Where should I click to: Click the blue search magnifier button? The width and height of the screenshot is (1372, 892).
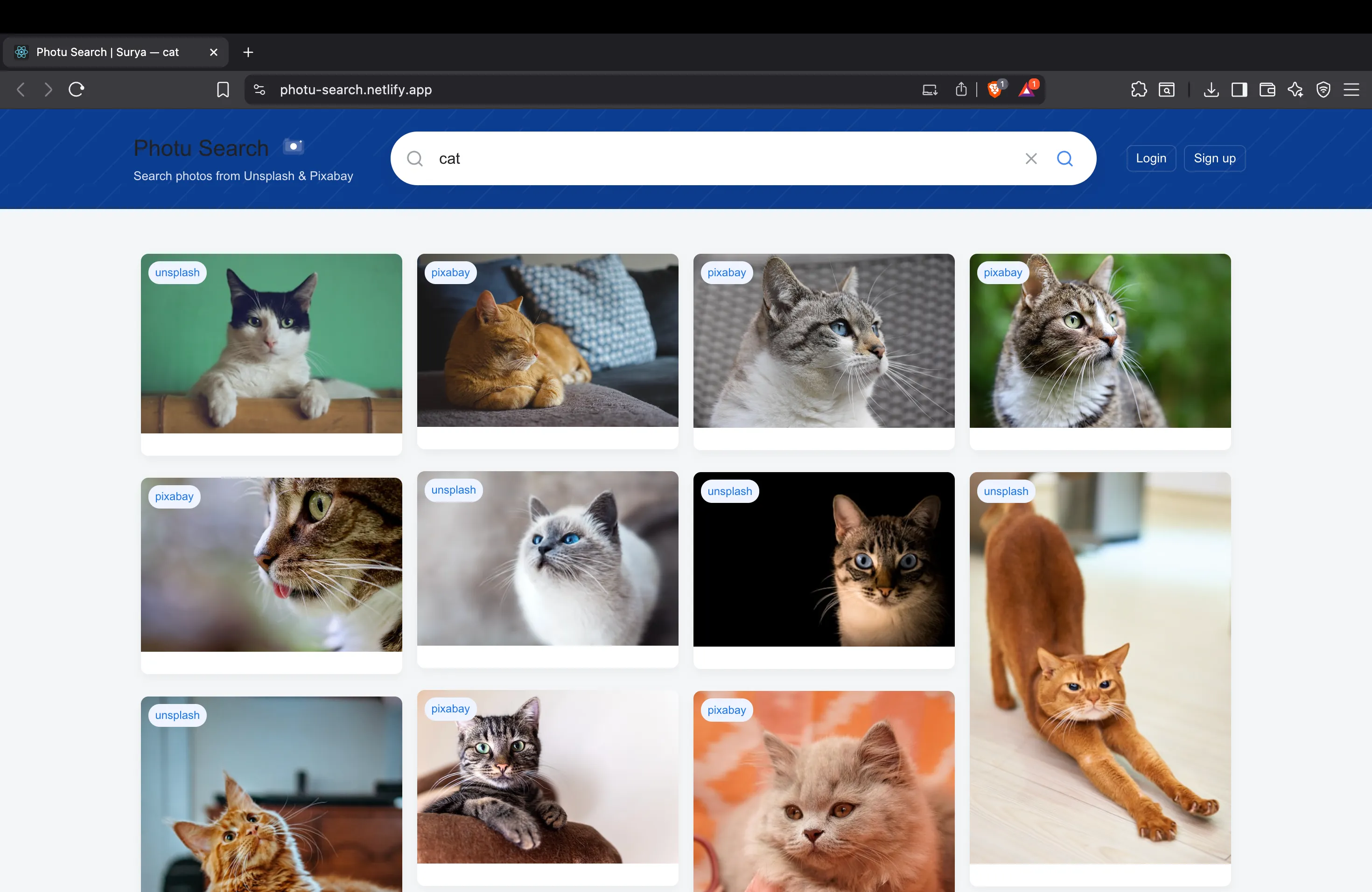pos(1065,159)
